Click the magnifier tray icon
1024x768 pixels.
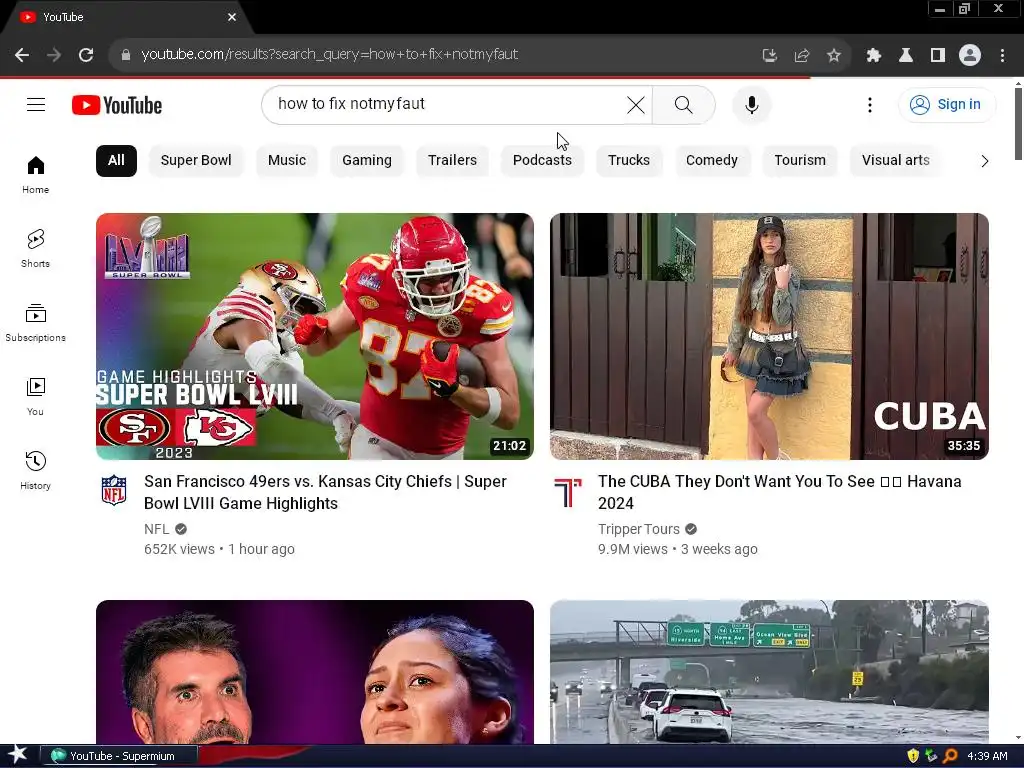pyautogui.click(x=950, y=756)
